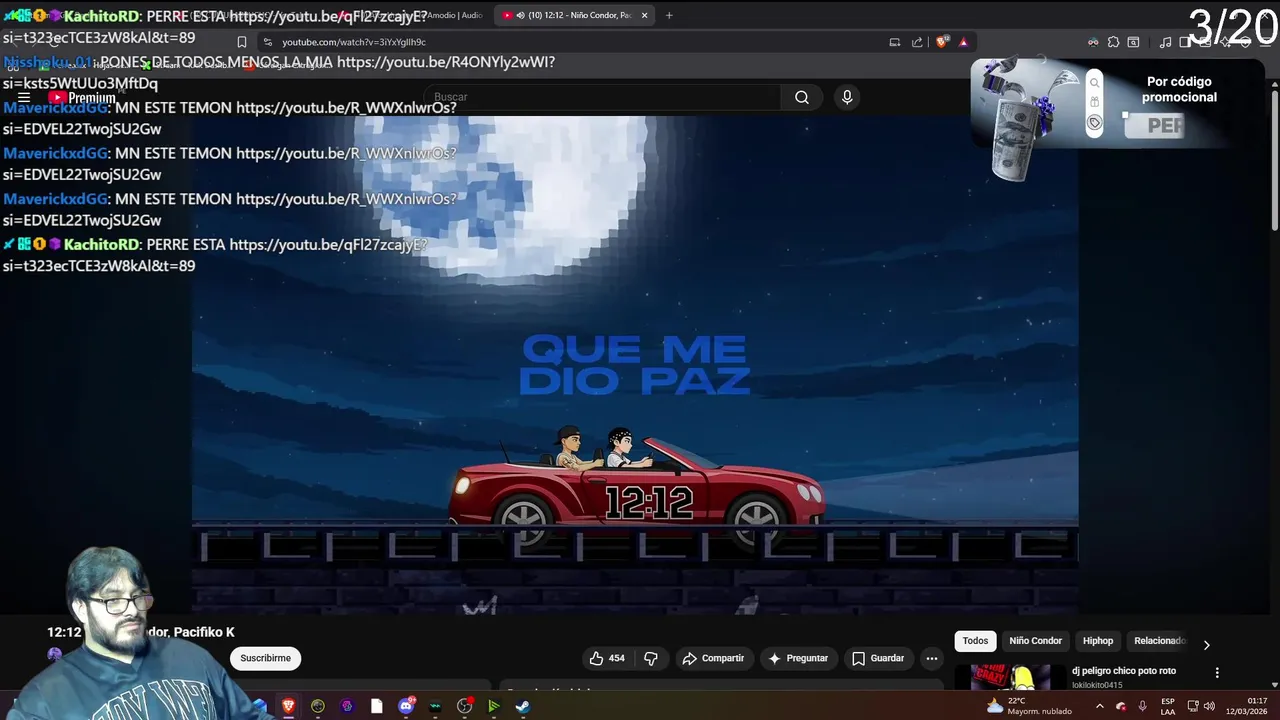
Task: Dislike the 12:12 video
Action: coord(651,658)
